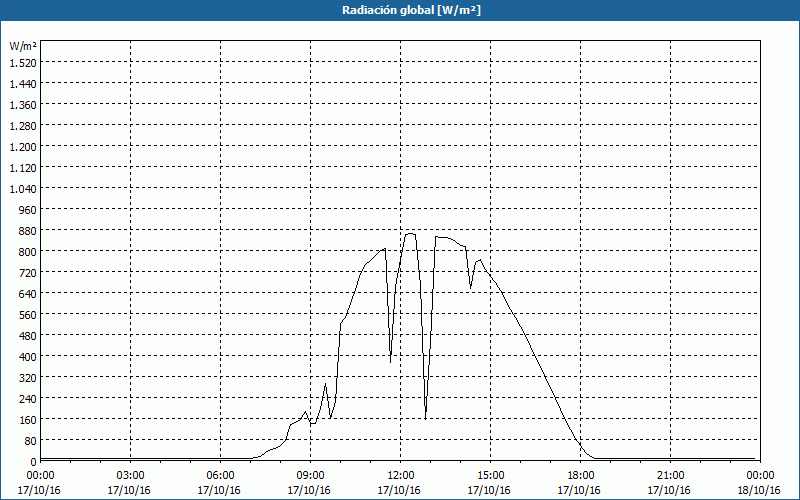Select the 1.360 y-axis label
This screenshot has height=500, width=800.
pos(23,105)
